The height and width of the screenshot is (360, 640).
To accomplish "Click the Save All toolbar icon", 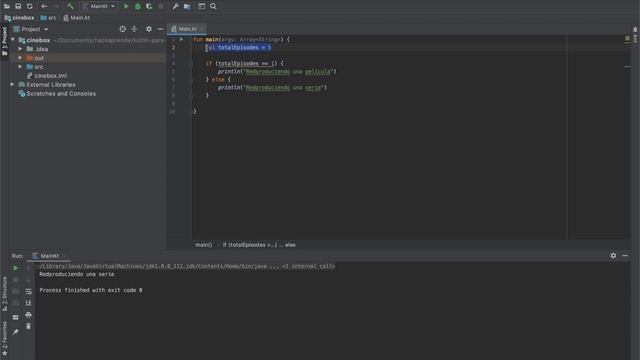I will pyautogui.click(x=18, y=6).
